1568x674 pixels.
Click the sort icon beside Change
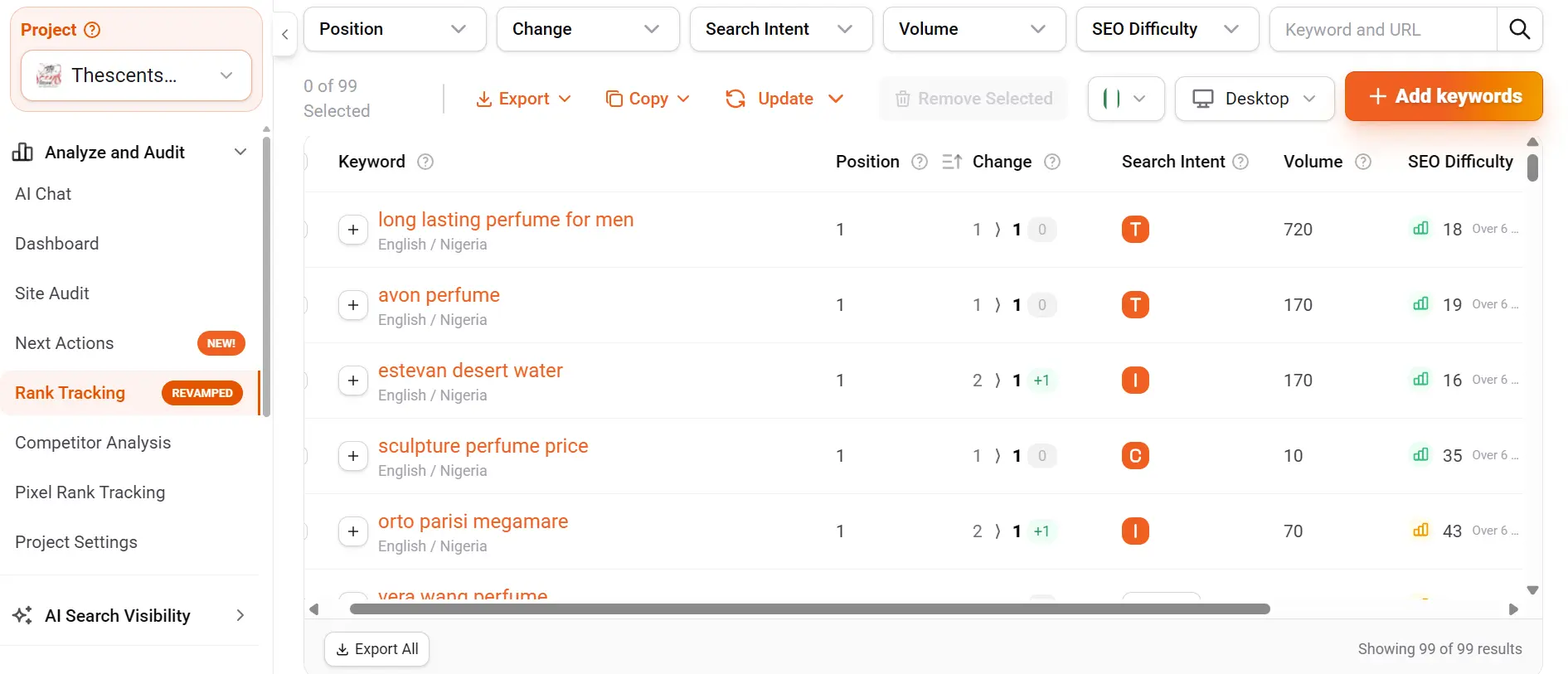click(952, 162)
